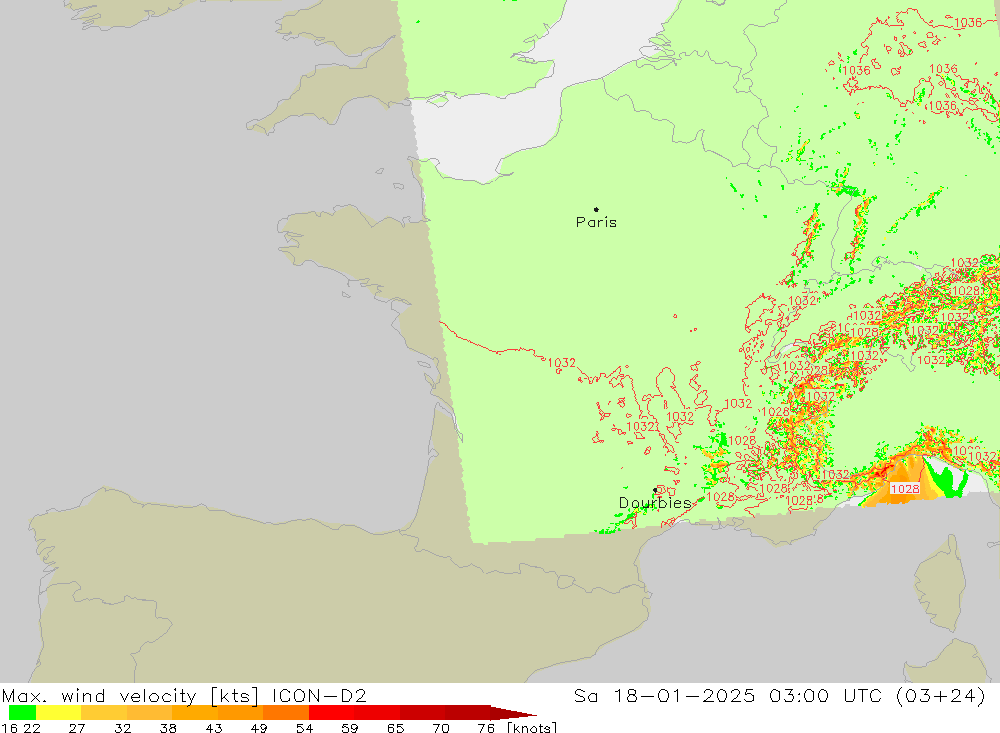Click the 'Max. wind velocity [kts] ICON-D2' title

(x=184, y=695)
